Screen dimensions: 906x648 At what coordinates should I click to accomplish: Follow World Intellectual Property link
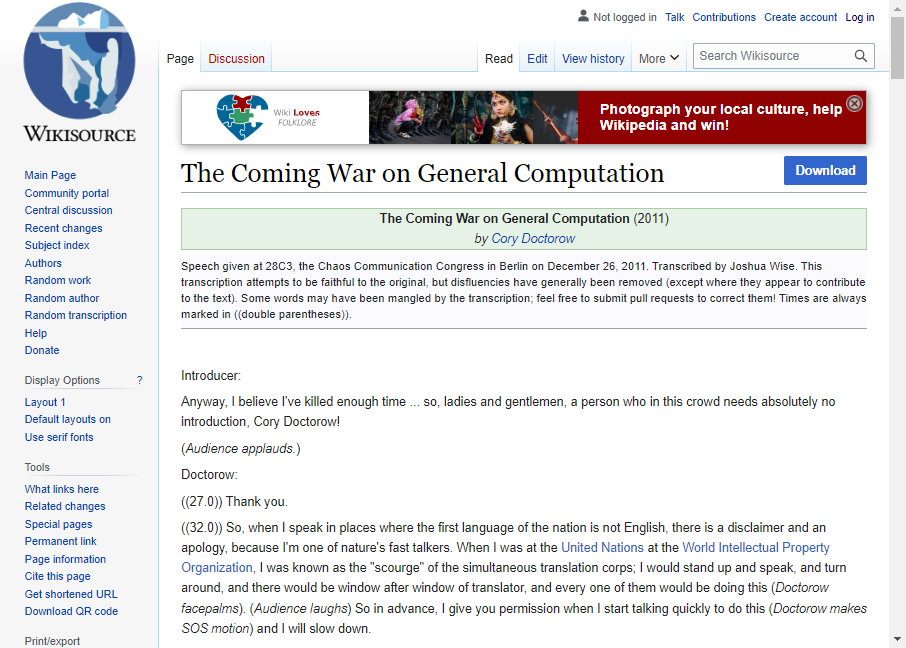(756, 547)
